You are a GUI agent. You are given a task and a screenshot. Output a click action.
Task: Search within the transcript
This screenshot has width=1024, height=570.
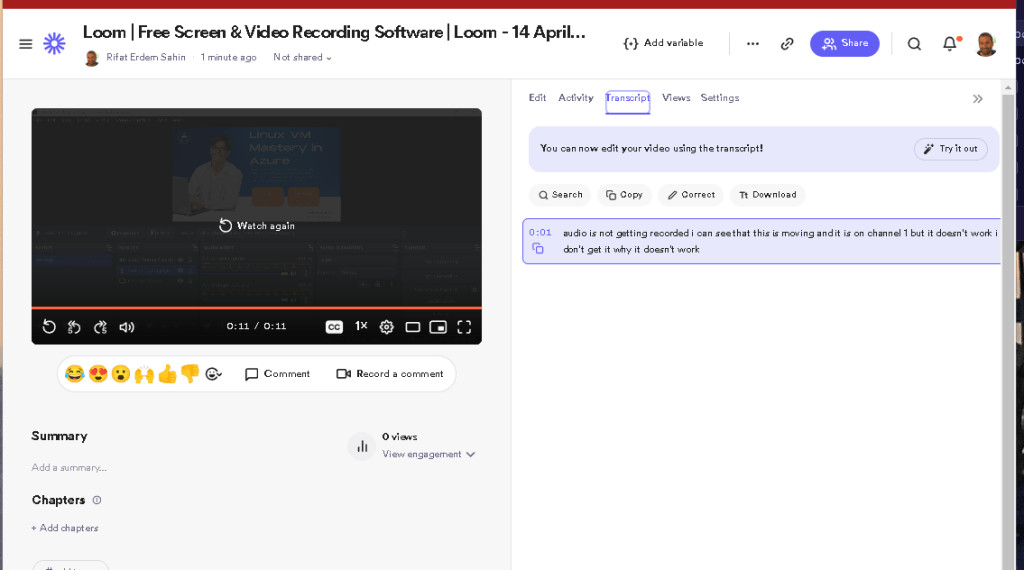click(x=560, y=195)
